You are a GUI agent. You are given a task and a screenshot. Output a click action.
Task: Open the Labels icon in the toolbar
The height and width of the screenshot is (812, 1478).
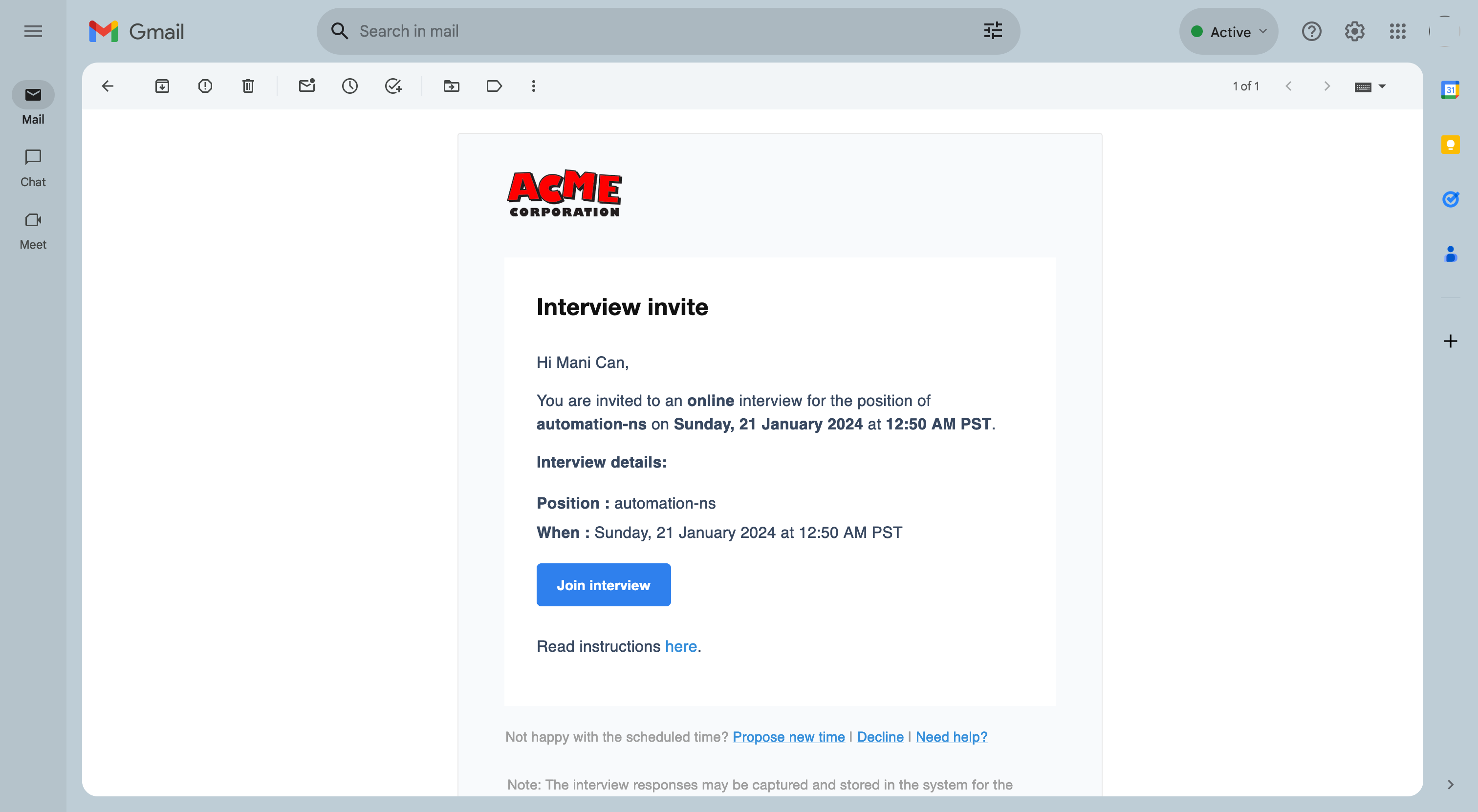click(x=494, y=86)
